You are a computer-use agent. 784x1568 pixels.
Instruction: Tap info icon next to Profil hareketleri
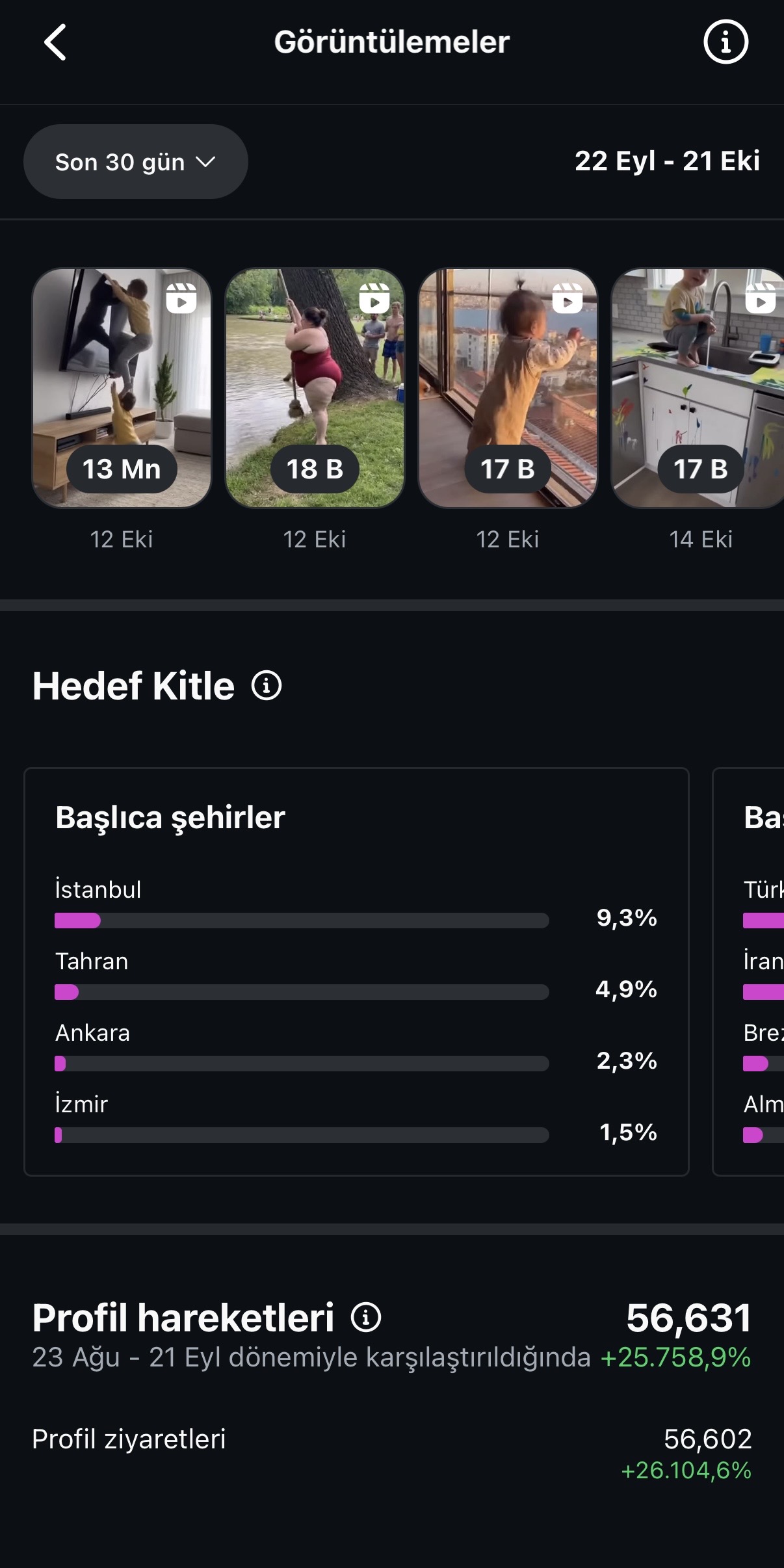click(x=366, y=1317)
